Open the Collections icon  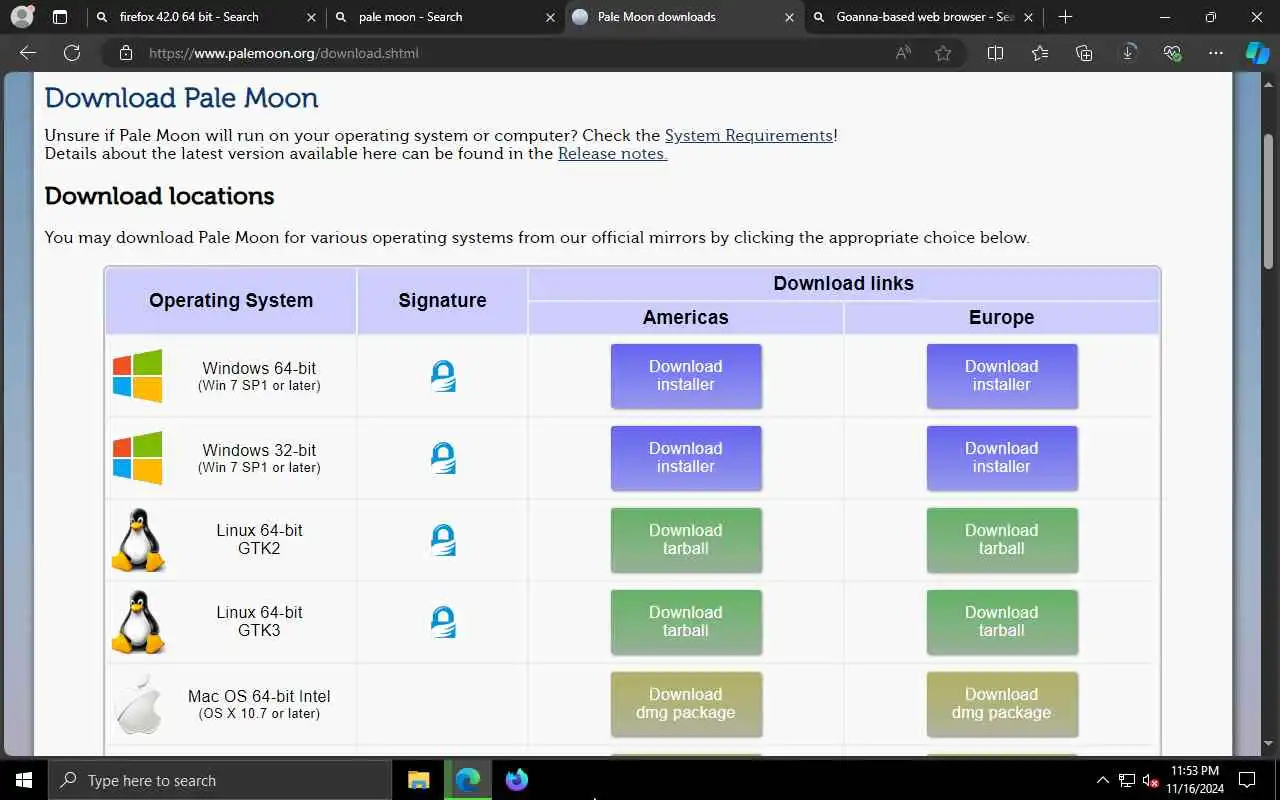click(1084, 53)
